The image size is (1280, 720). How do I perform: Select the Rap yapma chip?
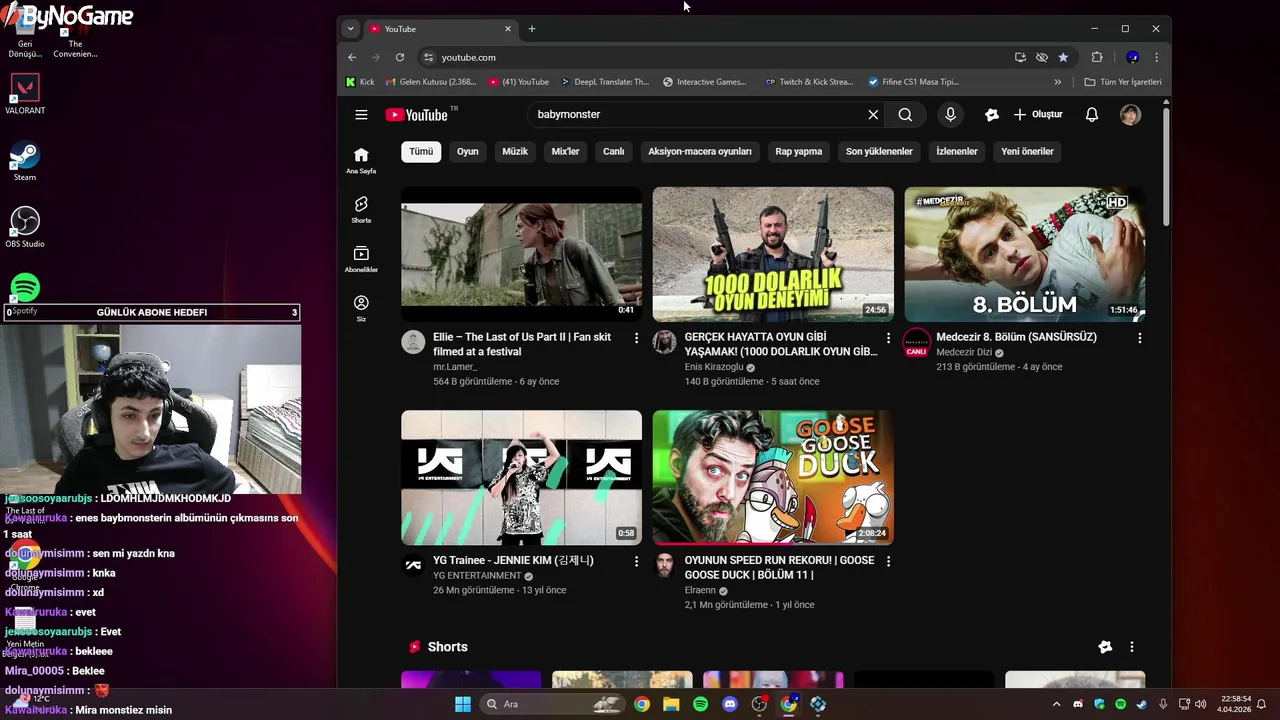coord(799,152)
